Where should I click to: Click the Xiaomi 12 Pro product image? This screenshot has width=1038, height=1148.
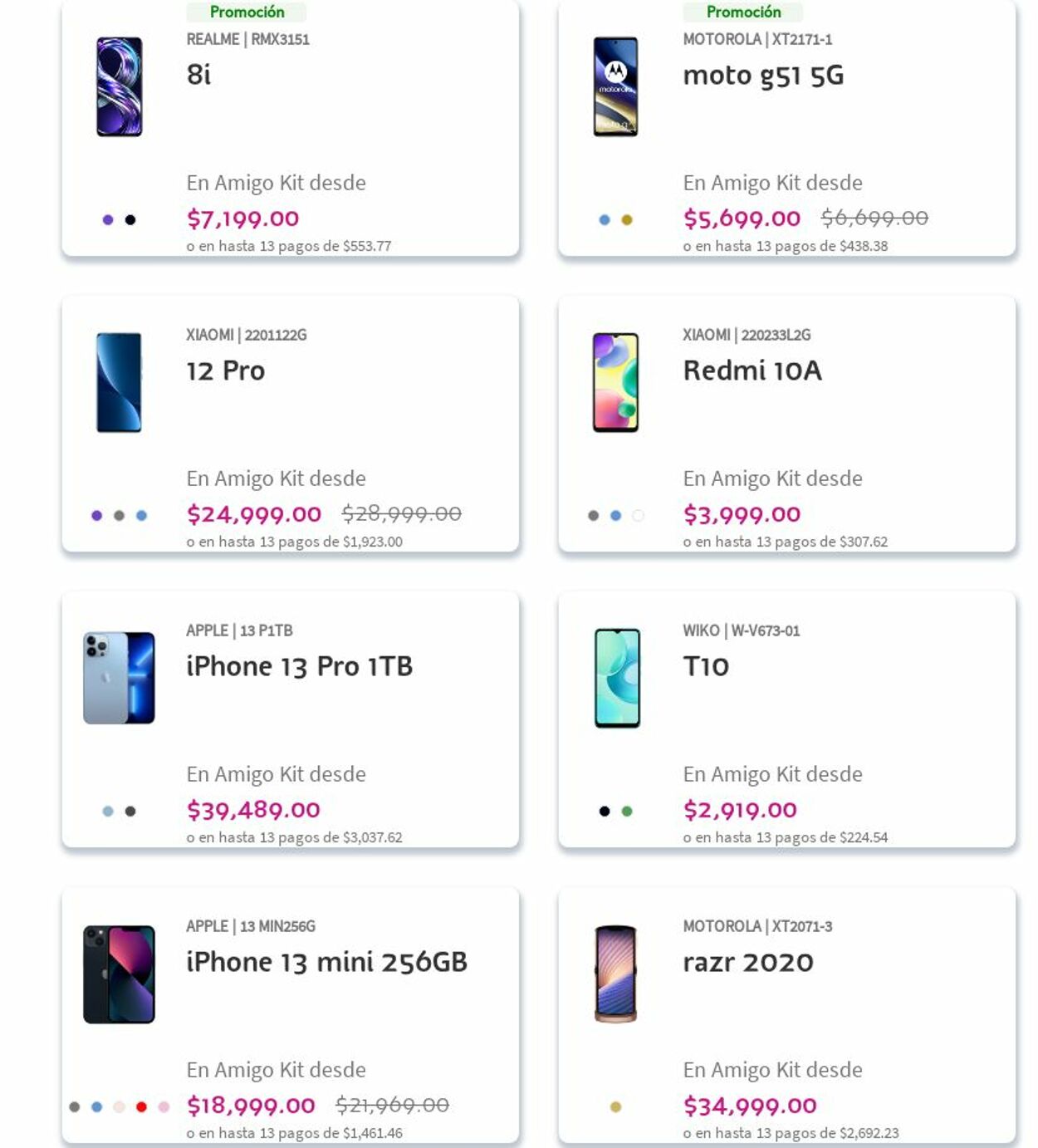[x=119, y=382]
